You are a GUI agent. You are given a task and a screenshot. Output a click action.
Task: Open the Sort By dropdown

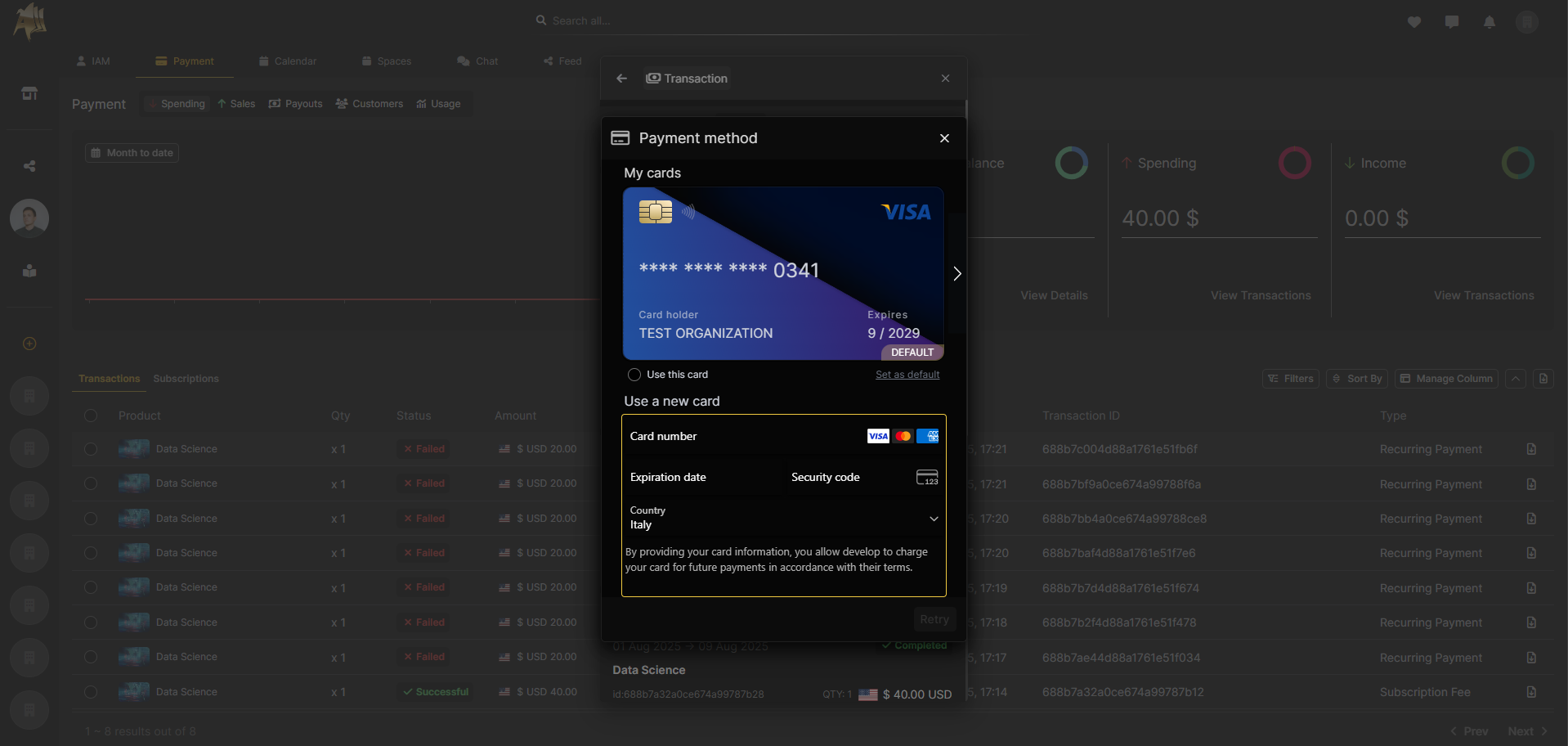tap(1357, 379)
